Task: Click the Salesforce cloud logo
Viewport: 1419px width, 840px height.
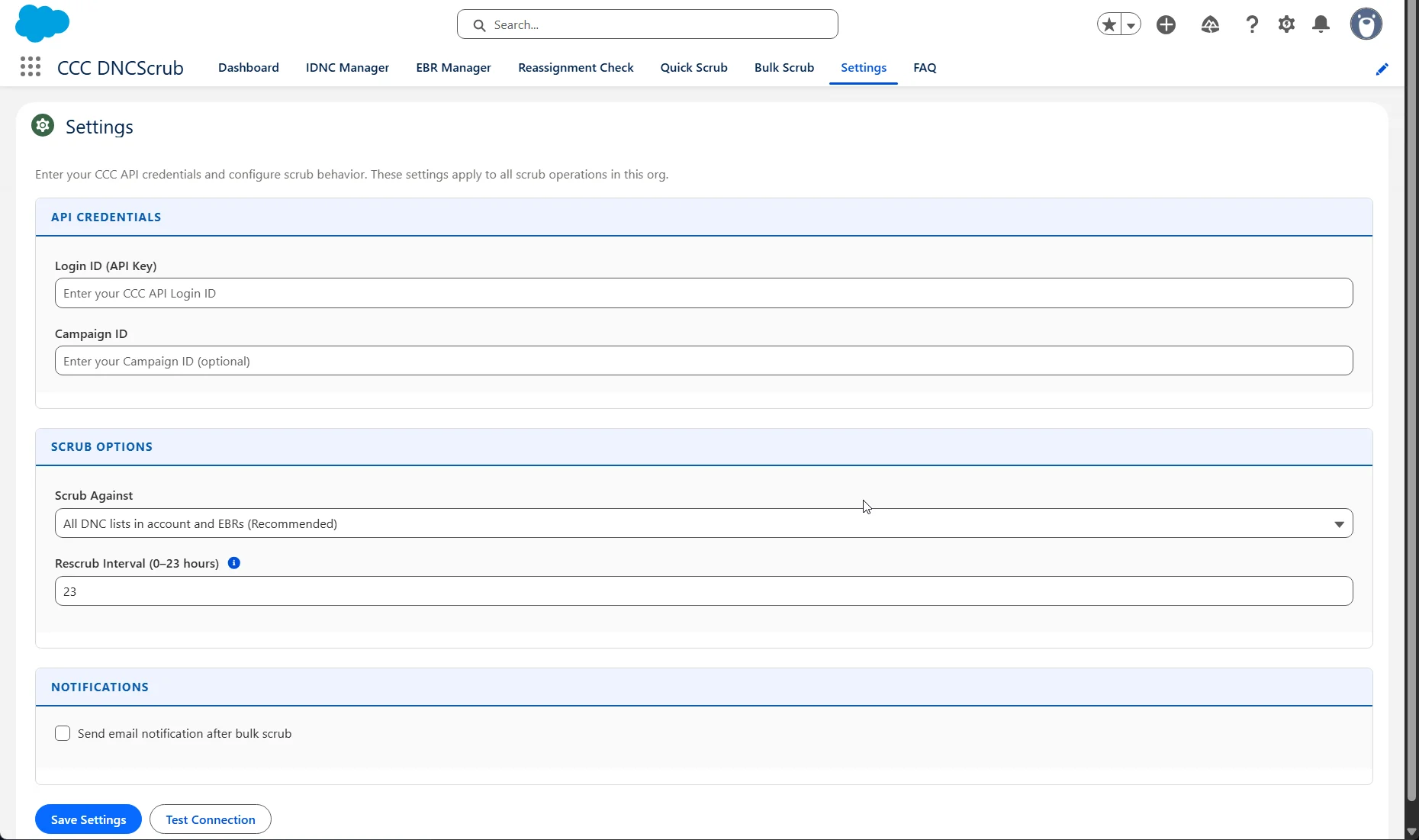Action: pos(42,23)
